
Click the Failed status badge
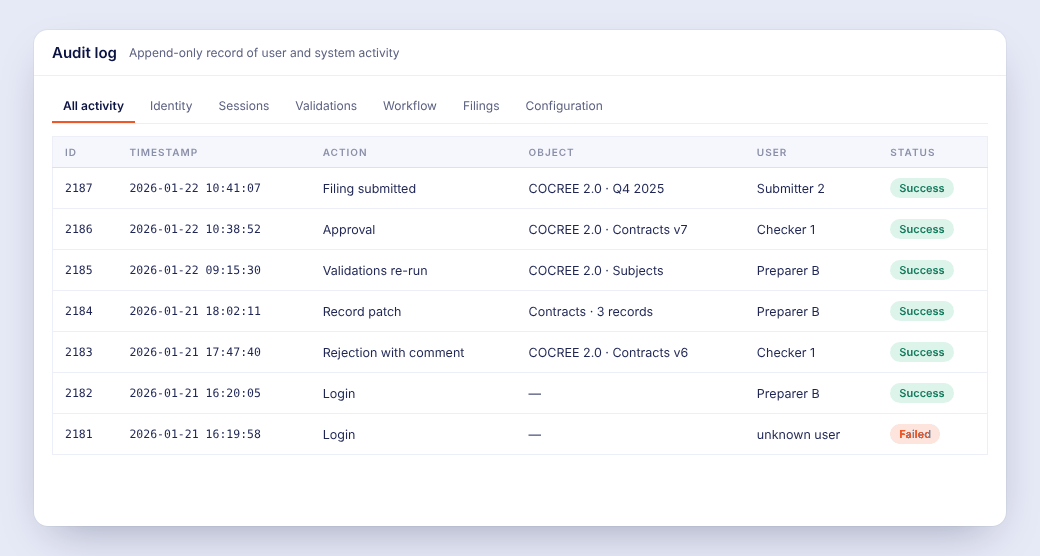click(x=915, y=435)
